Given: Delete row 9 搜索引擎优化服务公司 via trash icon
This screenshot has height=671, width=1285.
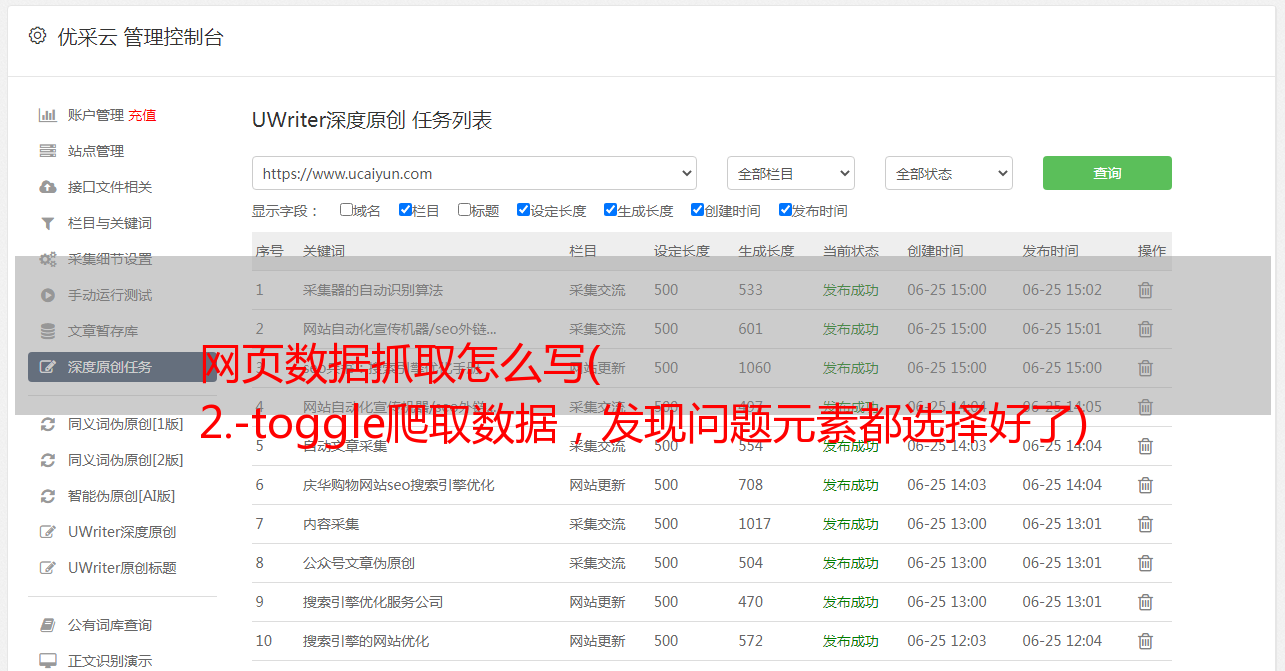Looking at the screenshot, I should 1146,602.
